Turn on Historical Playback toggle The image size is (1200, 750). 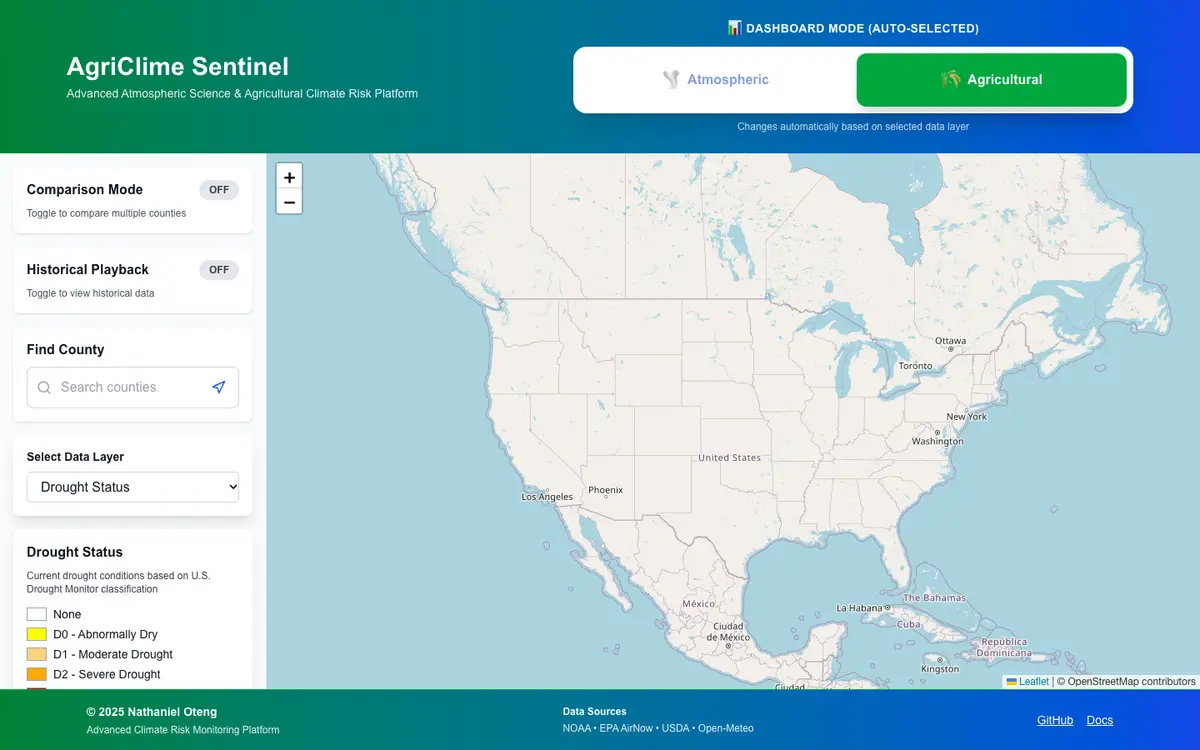(219, 270)
